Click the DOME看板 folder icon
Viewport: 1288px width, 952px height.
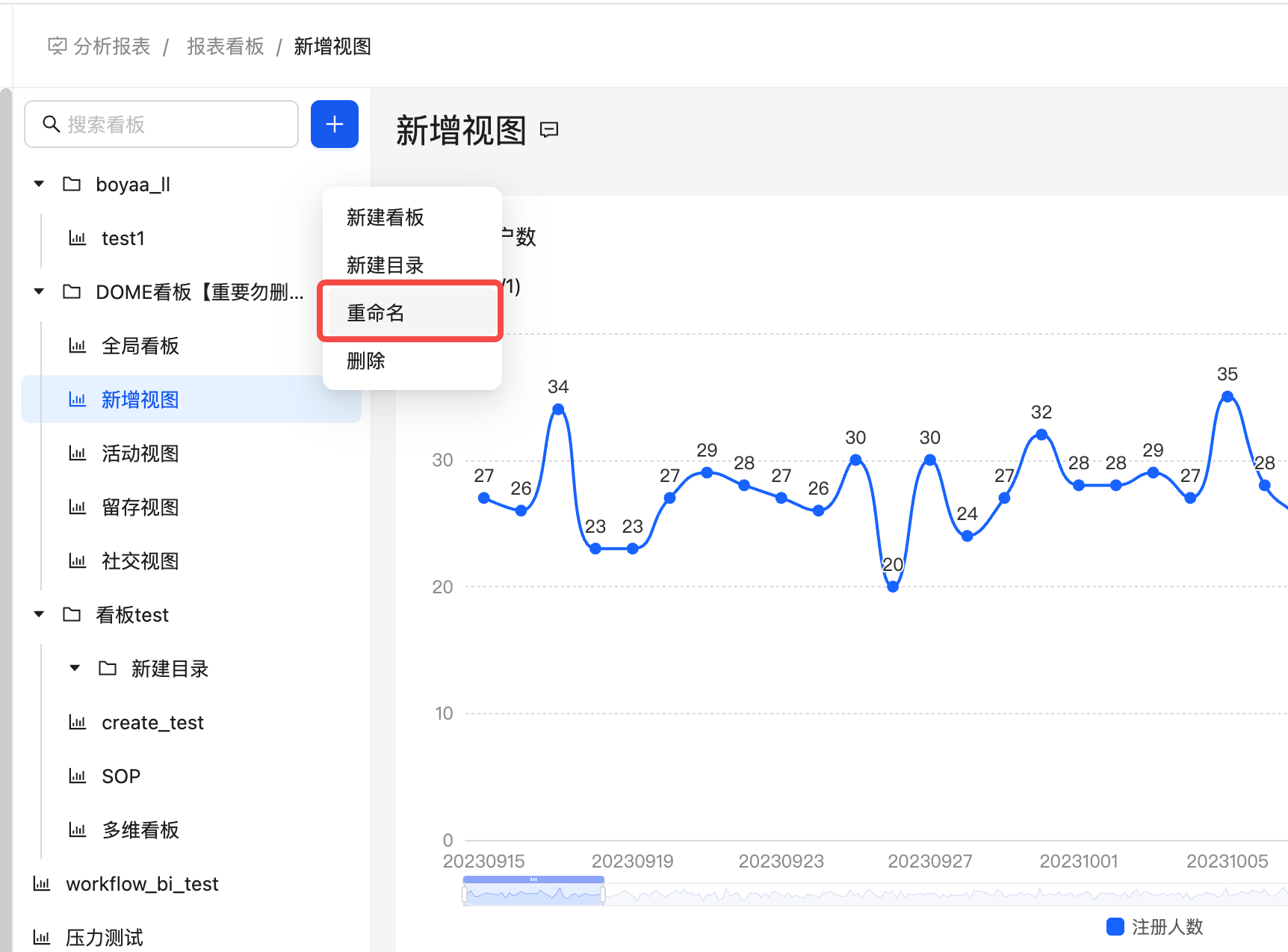(x=72, y=291)
